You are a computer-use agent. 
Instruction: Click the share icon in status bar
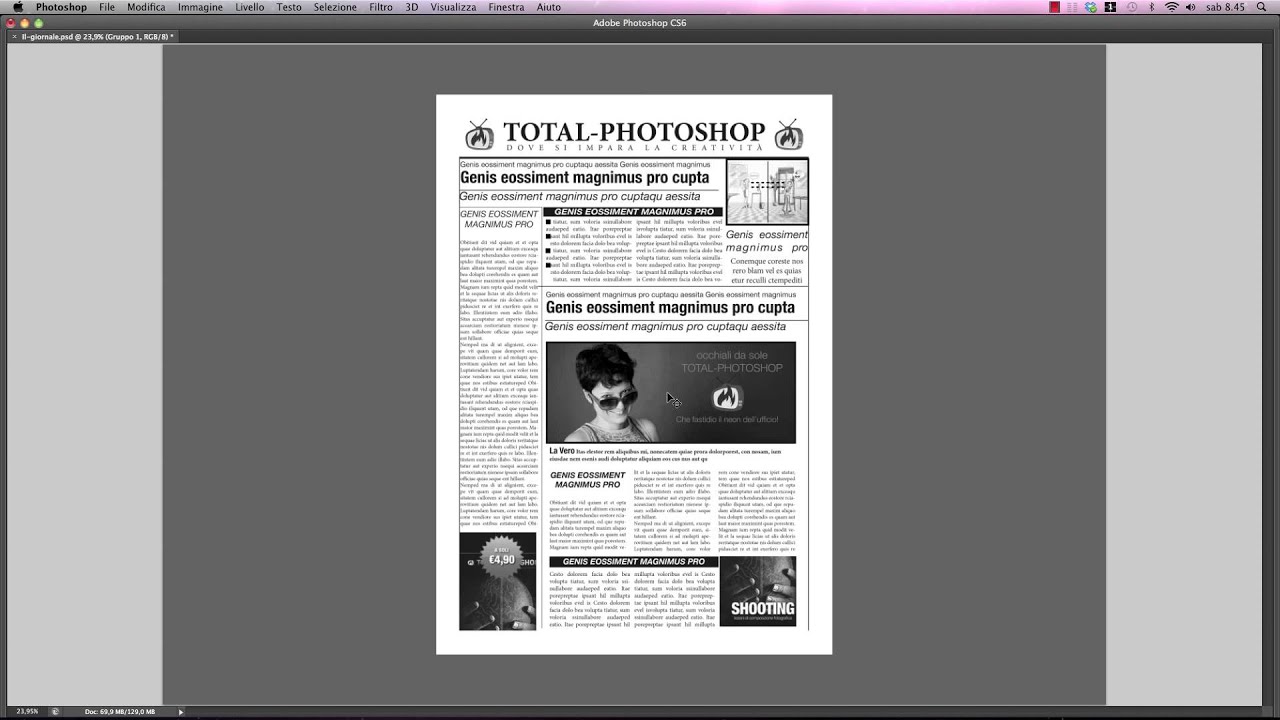[x=55, y=711]
